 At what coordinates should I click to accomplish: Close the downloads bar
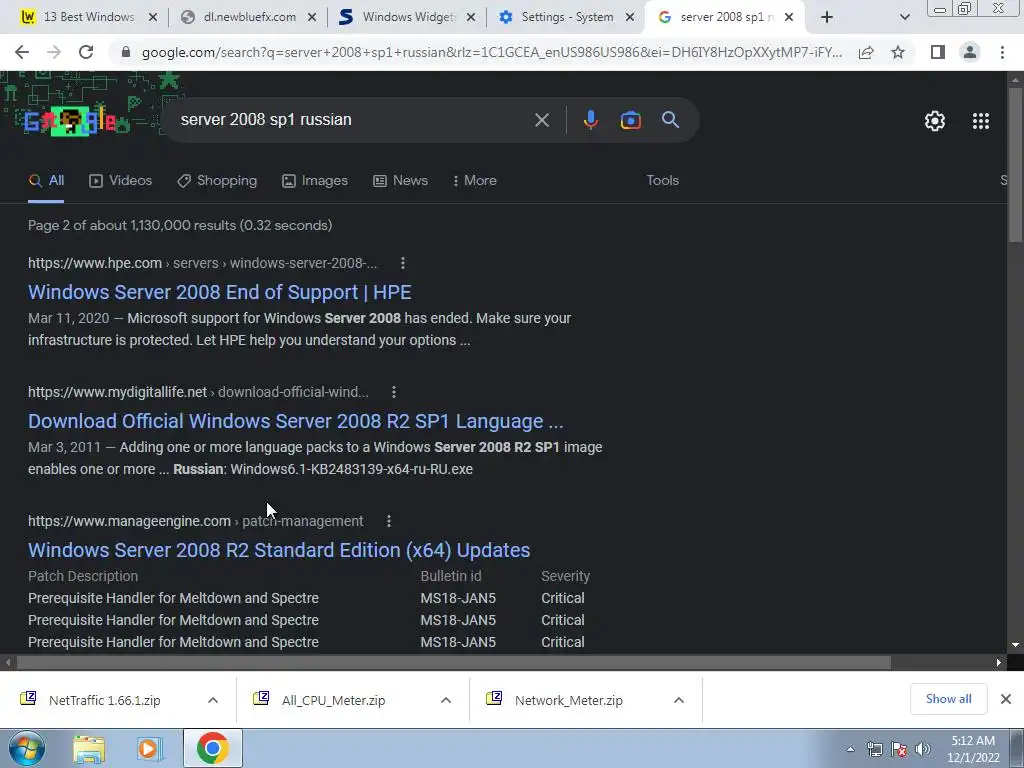tap(1006, 699)
